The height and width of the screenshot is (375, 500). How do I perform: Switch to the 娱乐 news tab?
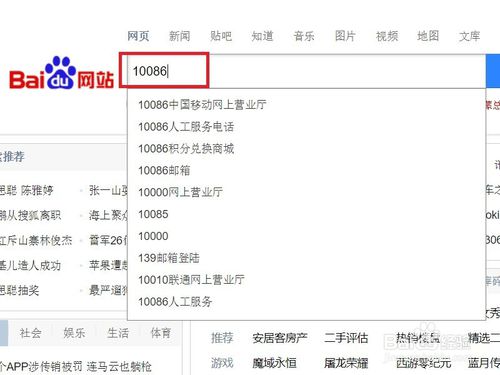(74, 333)
